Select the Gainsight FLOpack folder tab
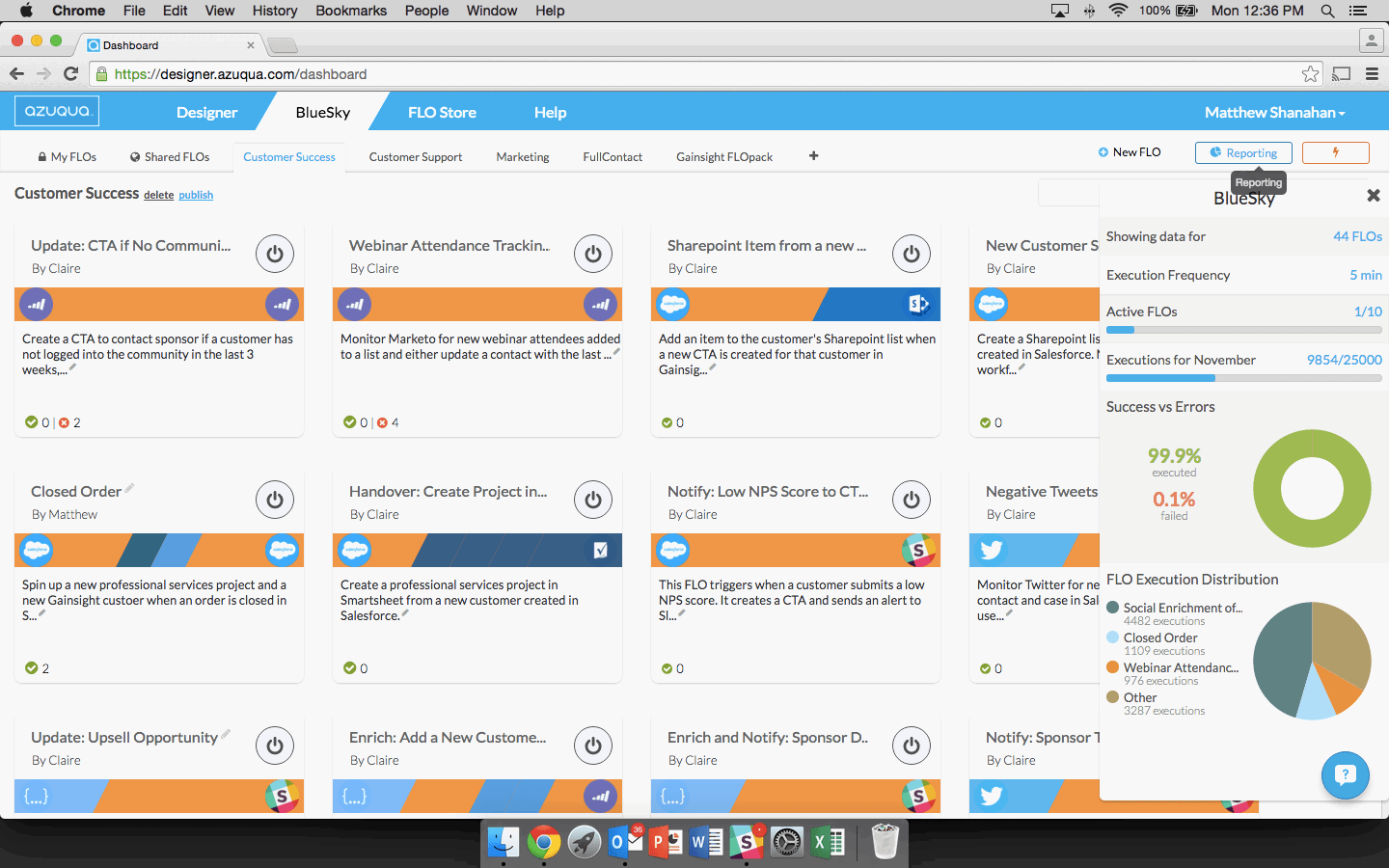This screenshot has height=868, width=1389. [x=724, y=156]
